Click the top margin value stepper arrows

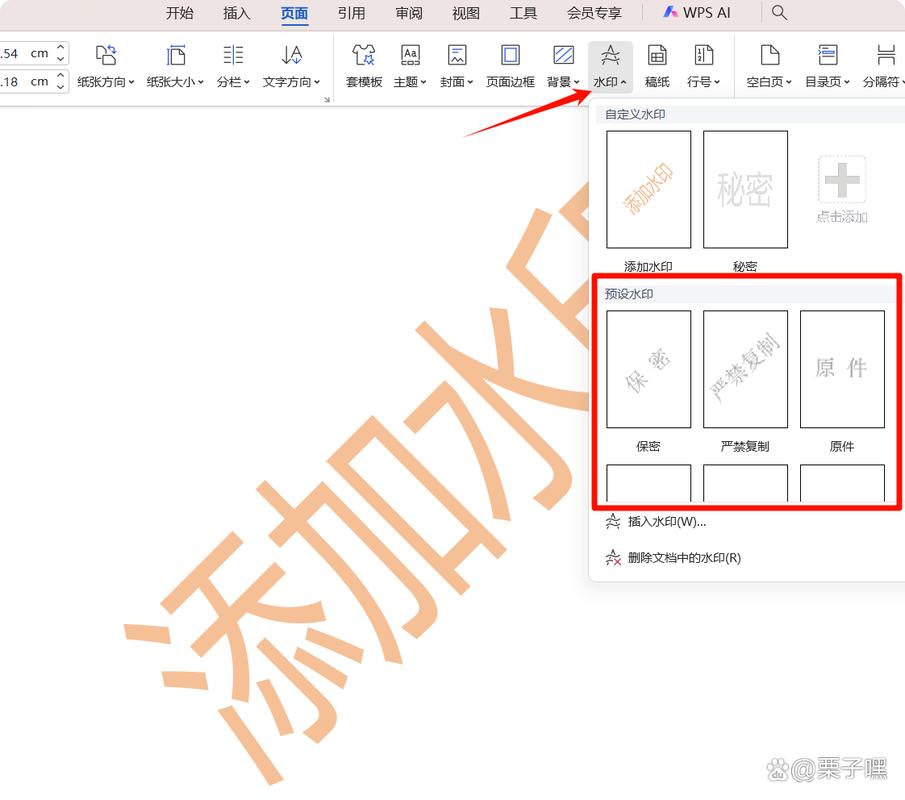[61, 53]
